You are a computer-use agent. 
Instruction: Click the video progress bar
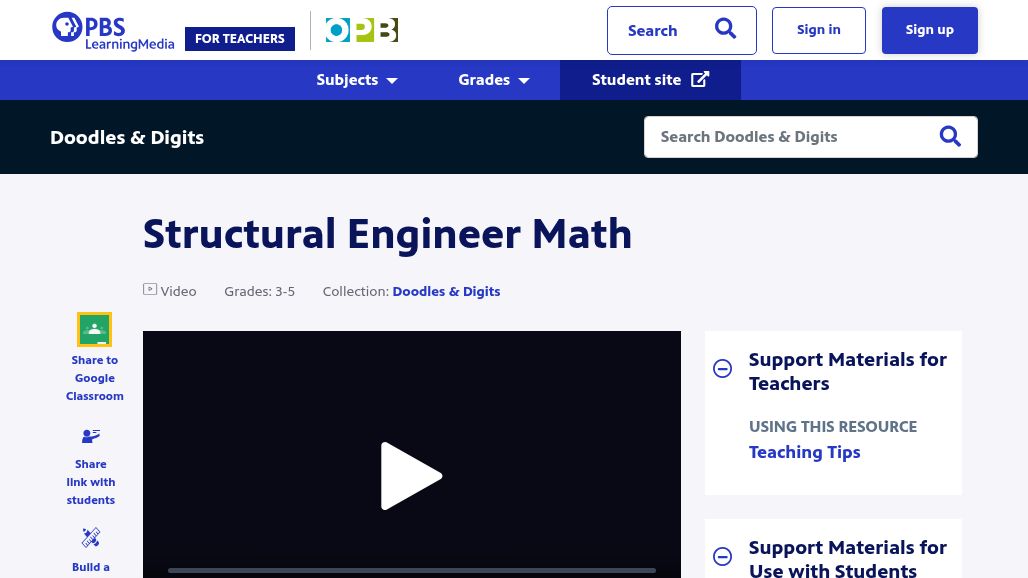tap(412, 571)
